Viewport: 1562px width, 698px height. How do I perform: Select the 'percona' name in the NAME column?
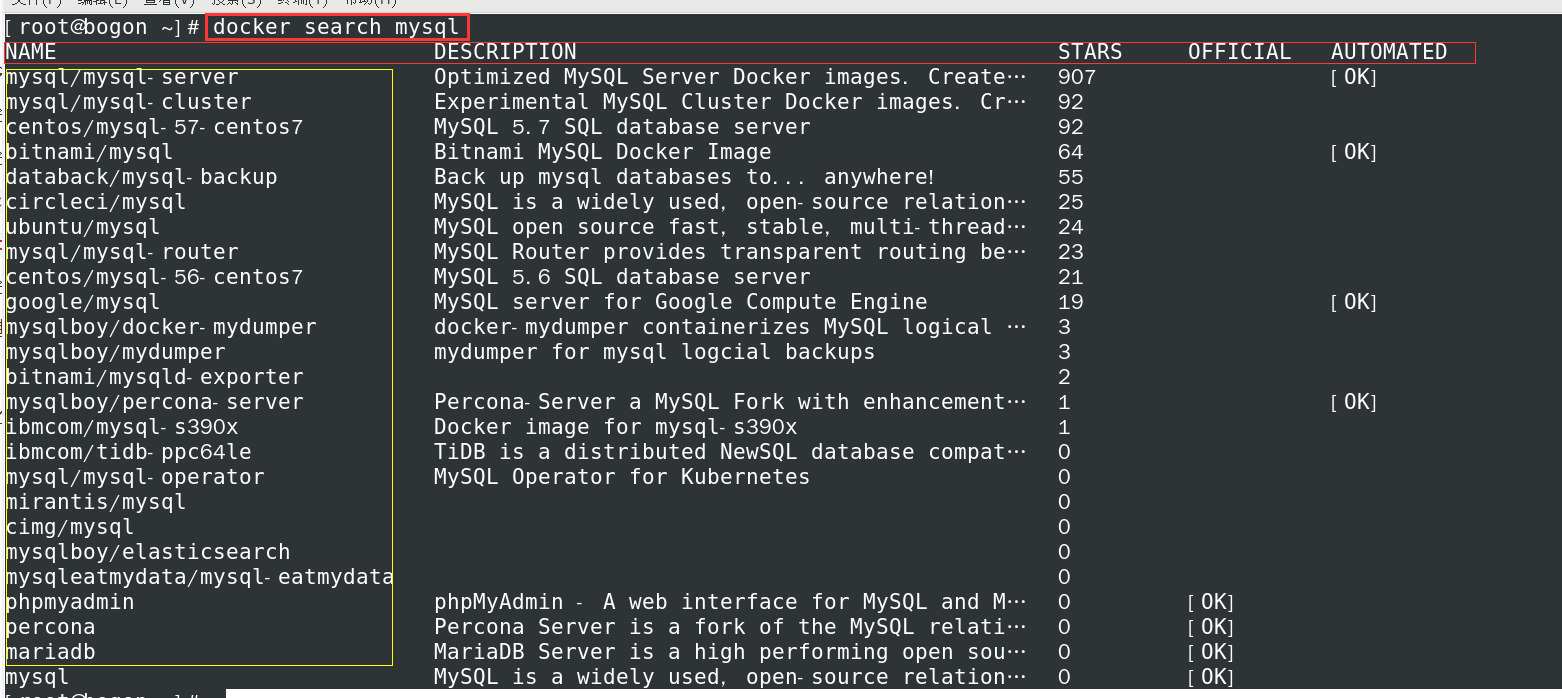[50, 627]
